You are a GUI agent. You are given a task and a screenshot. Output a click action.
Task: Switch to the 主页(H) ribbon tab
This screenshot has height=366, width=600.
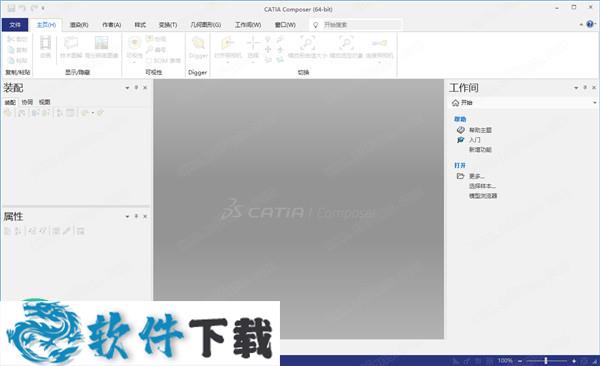click(46, 25)
